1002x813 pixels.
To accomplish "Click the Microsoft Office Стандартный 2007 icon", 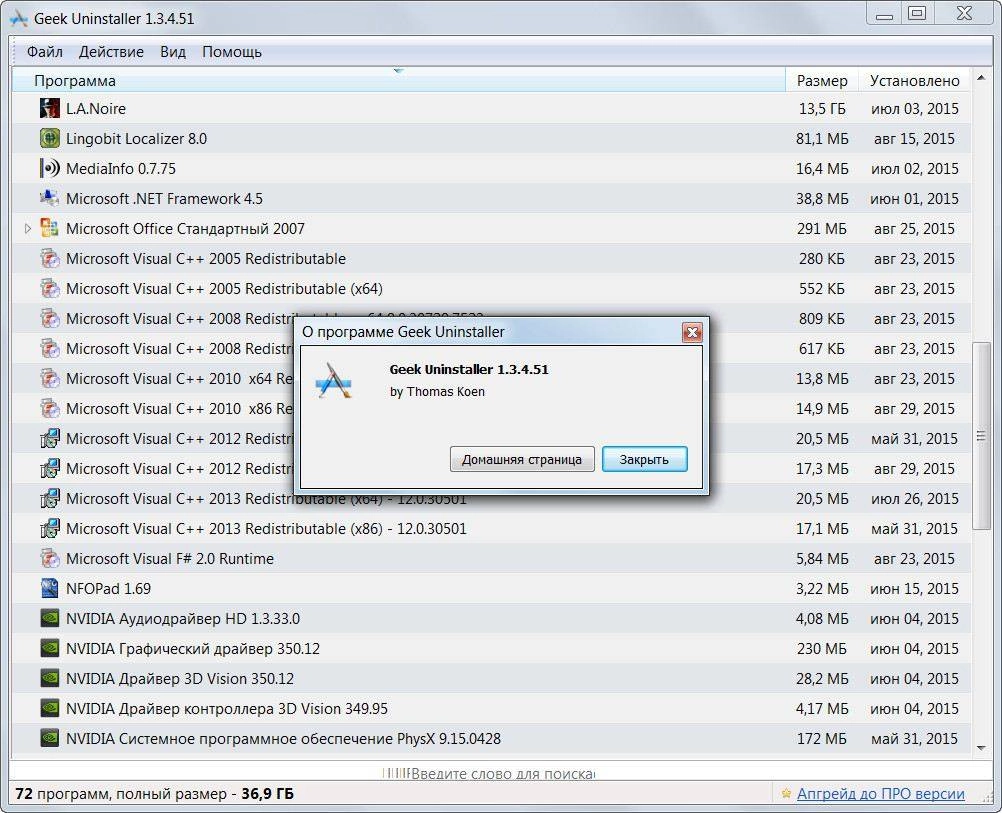I will click(x=49, y=228).
